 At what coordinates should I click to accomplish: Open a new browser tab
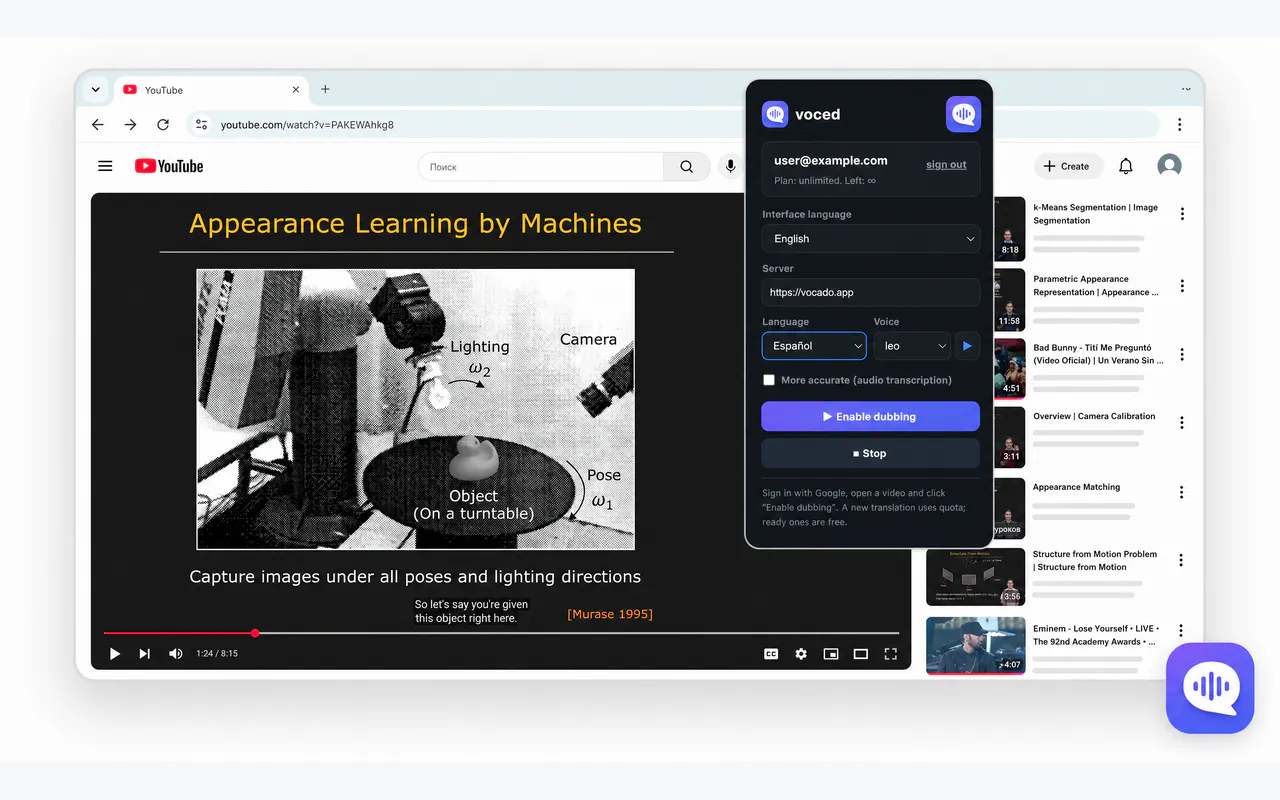click(325, 89)
